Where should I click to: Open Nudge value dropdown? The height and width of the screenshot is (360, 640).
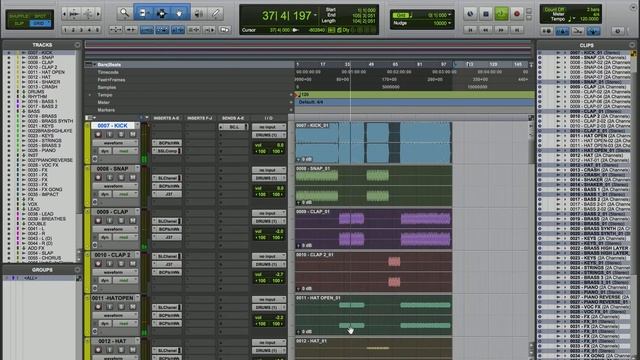[x=450, y=23]
